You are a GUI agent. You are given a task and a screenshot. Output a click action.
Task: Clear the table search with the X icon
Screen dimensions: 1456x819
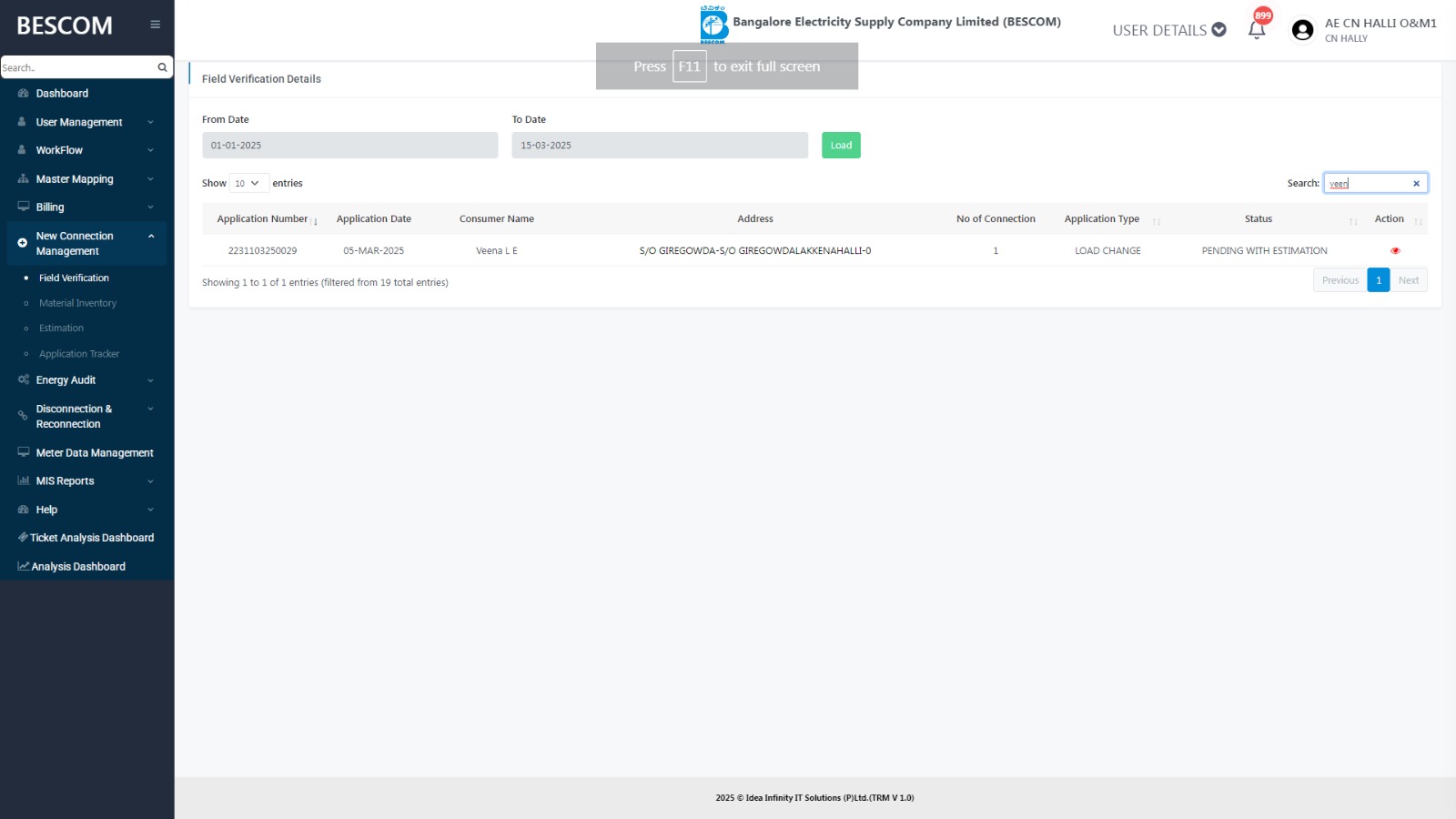point(1416,184)
